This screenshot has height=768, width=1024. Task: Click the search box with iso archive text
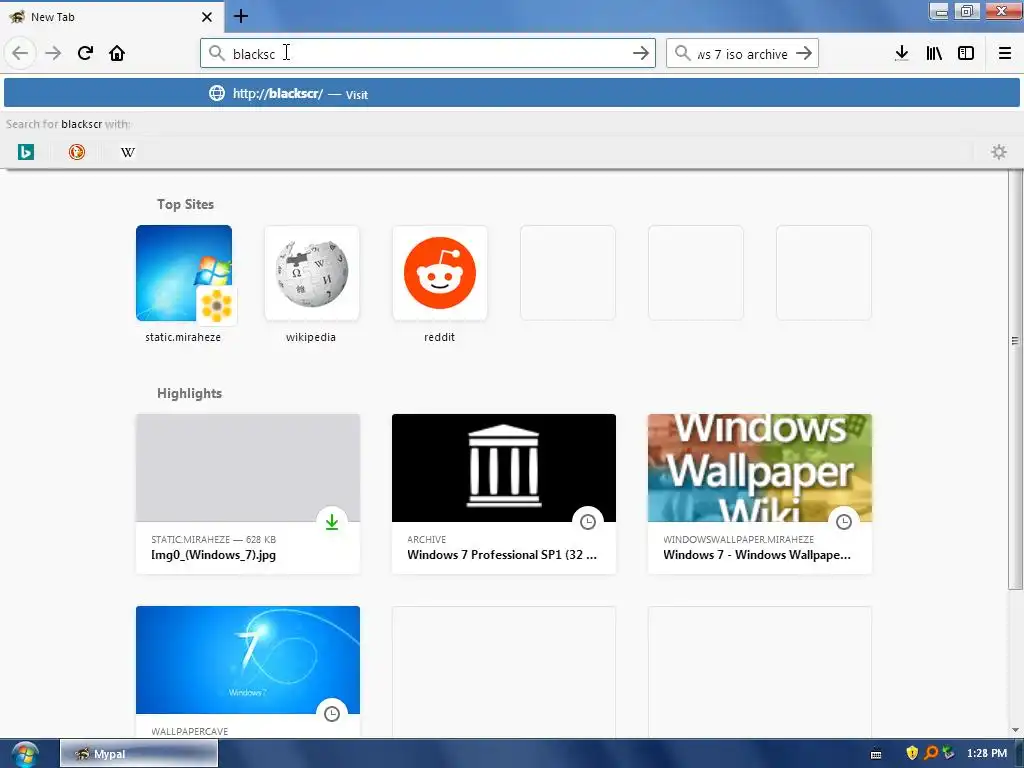pos(742,54)
